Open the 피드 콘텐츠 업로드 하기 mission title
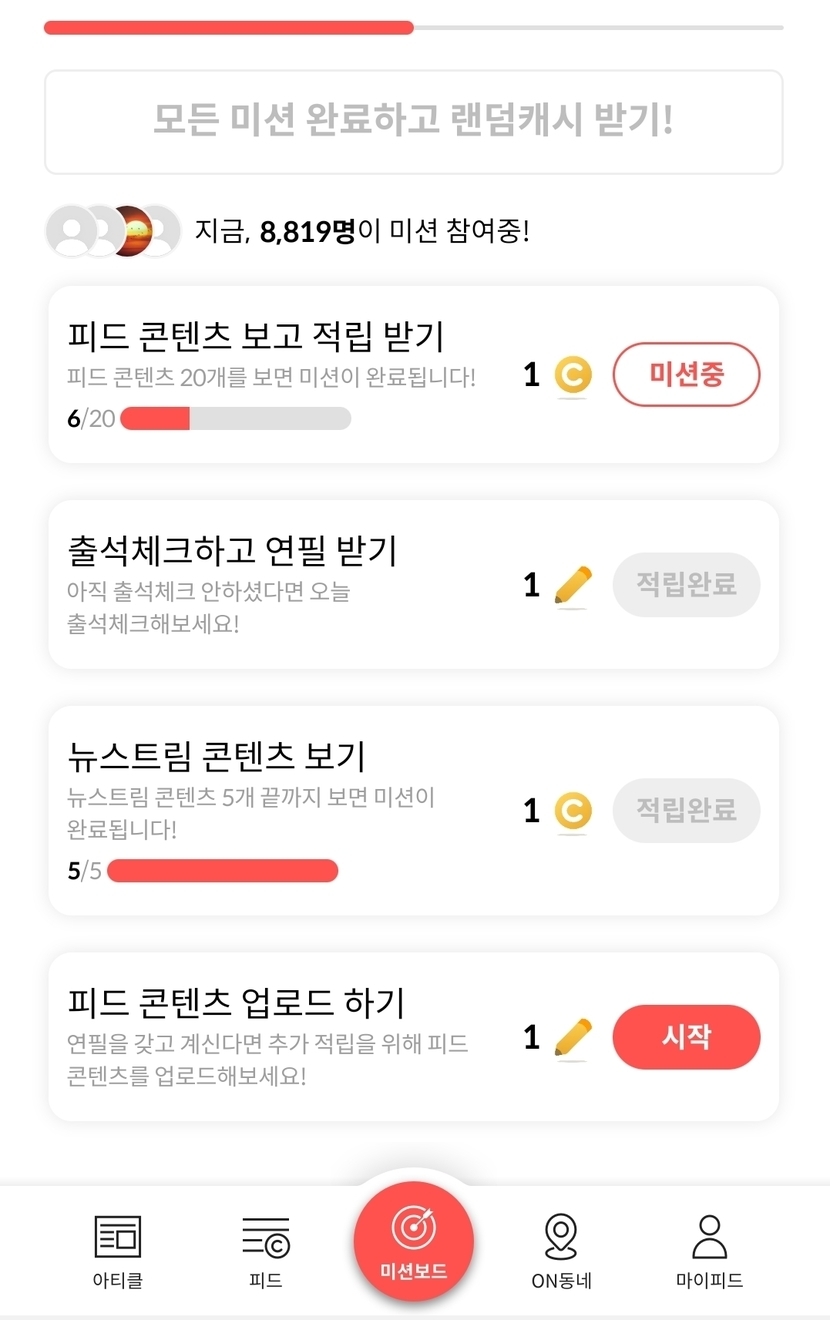Screen dimensions: 830x1320 click(x=236, y=1002)
